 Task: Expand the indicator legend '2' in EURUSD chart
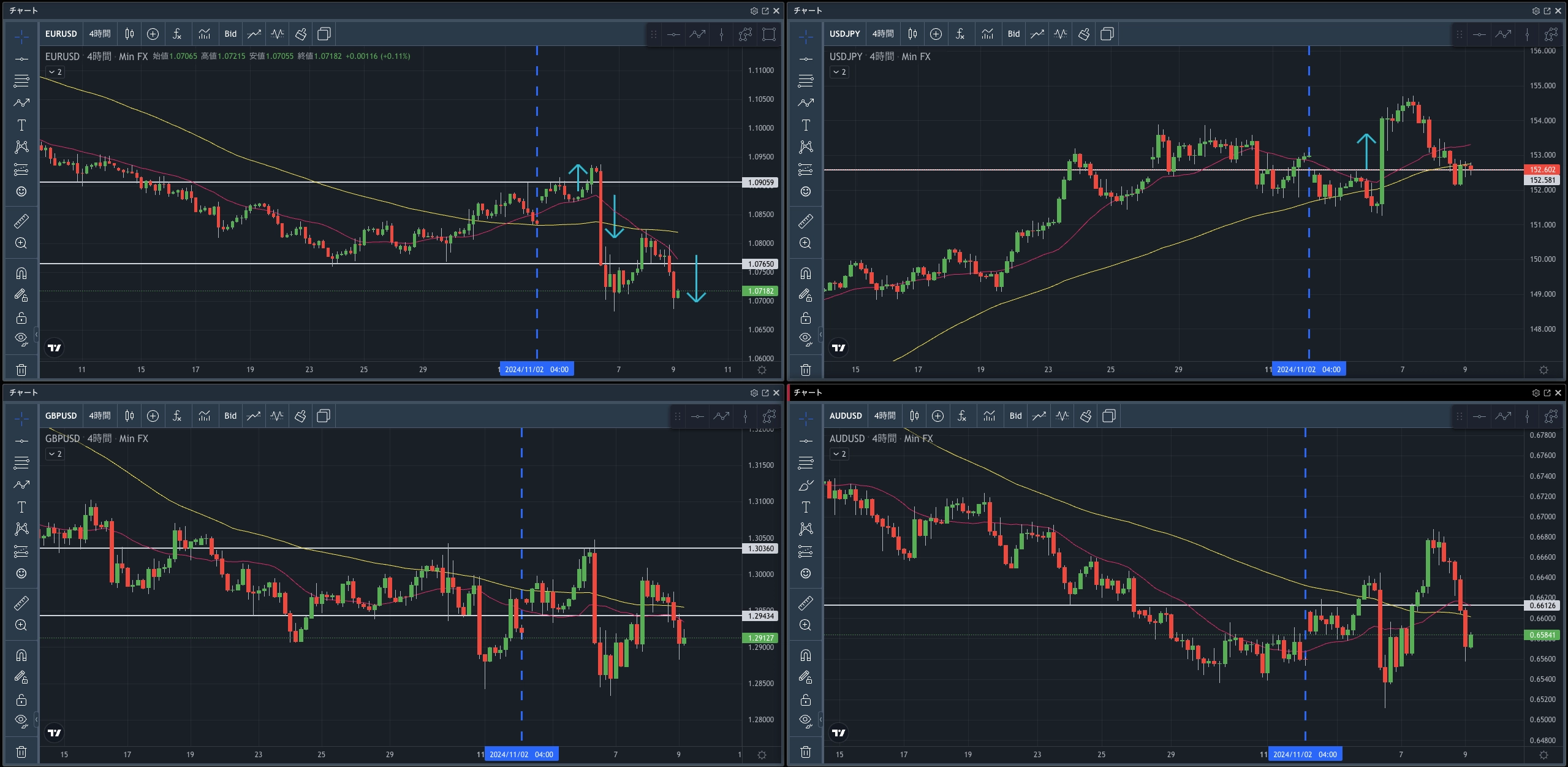(55, 72)
